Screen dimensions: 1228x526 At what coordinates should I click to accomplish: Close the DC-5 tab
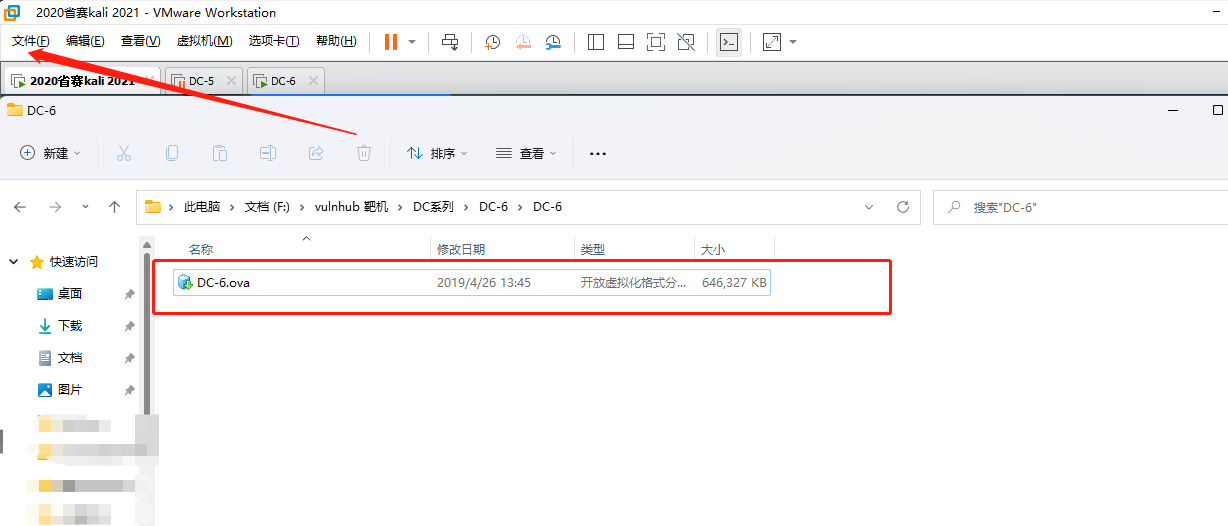tap(231, 81)
